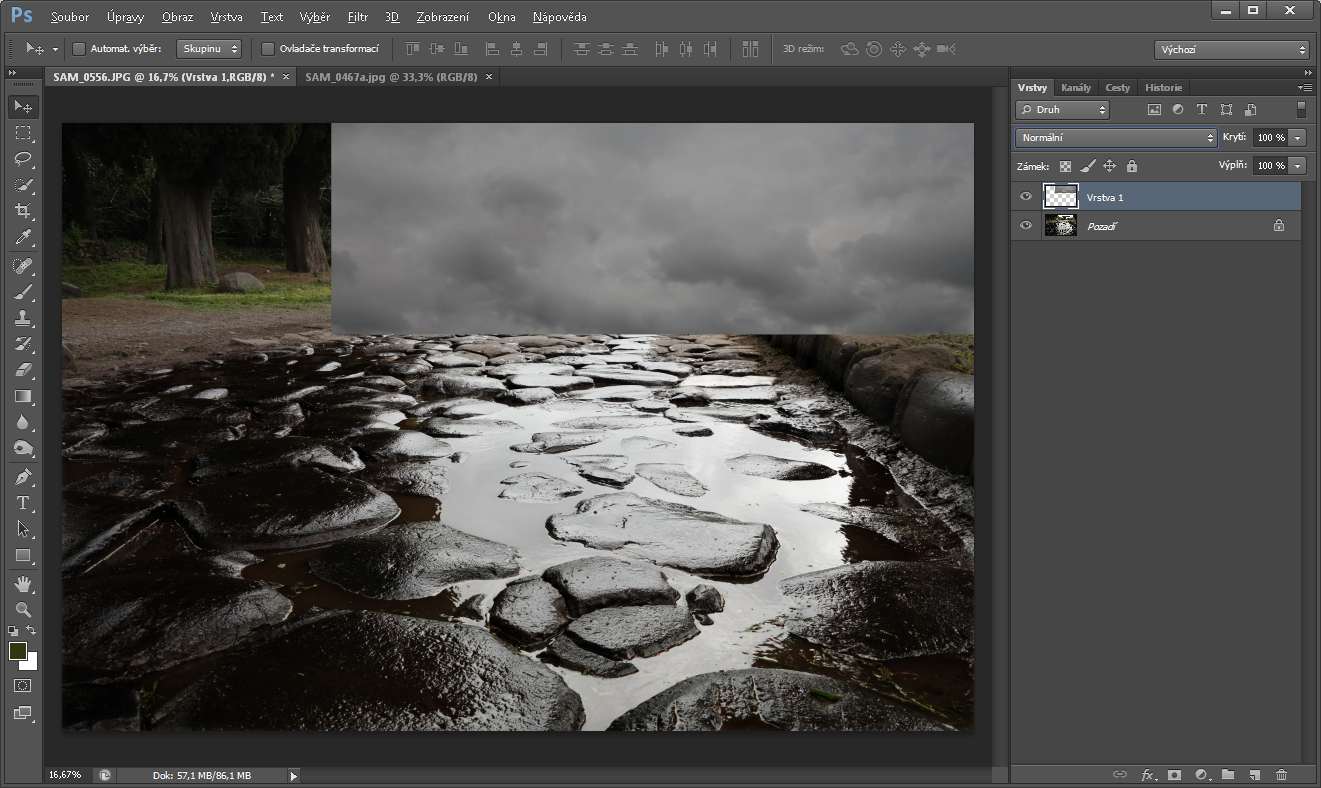The width and height of the screenshot is (1321, 788).
Task: Enable Ovladače transformací checkbox
Action: coord(267,49)
